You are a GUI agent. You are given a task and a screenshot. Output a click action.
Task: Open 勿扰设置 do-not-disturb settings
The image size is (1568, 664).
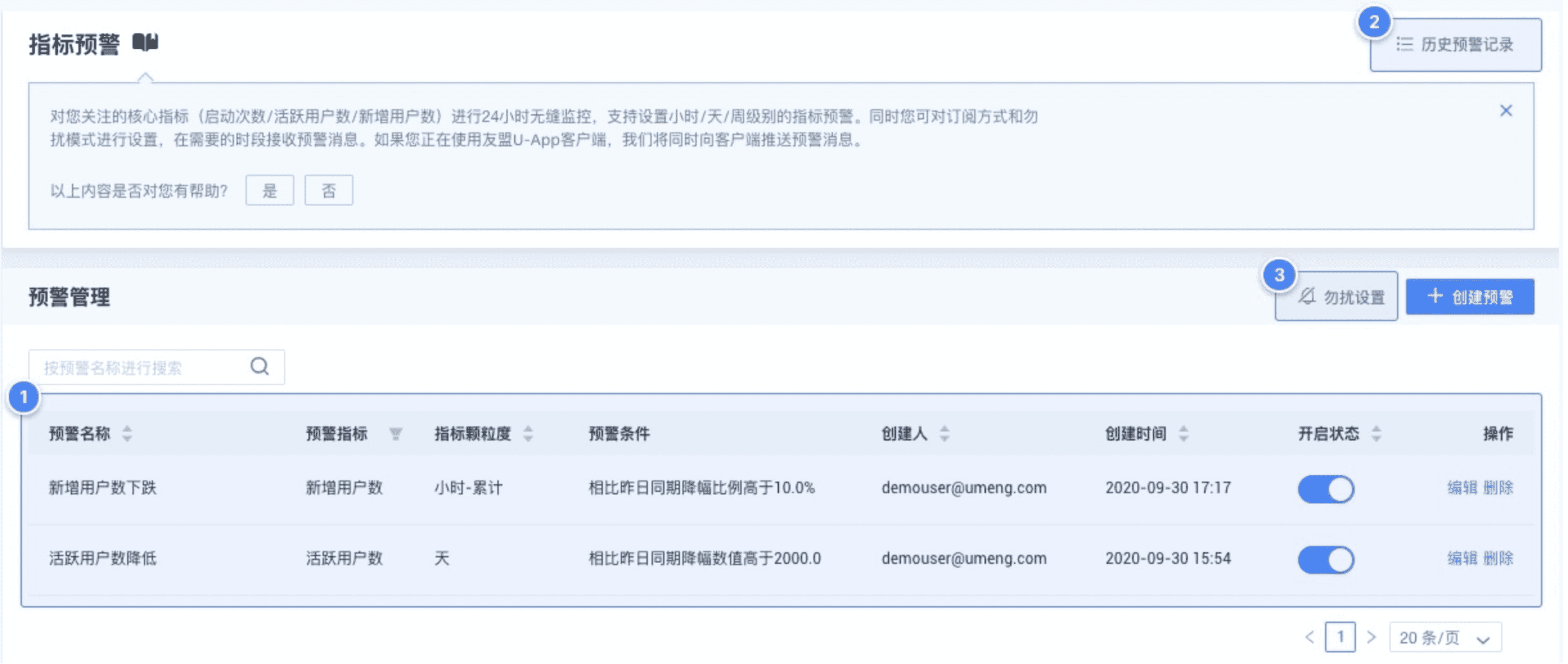tap(1336, 296)
